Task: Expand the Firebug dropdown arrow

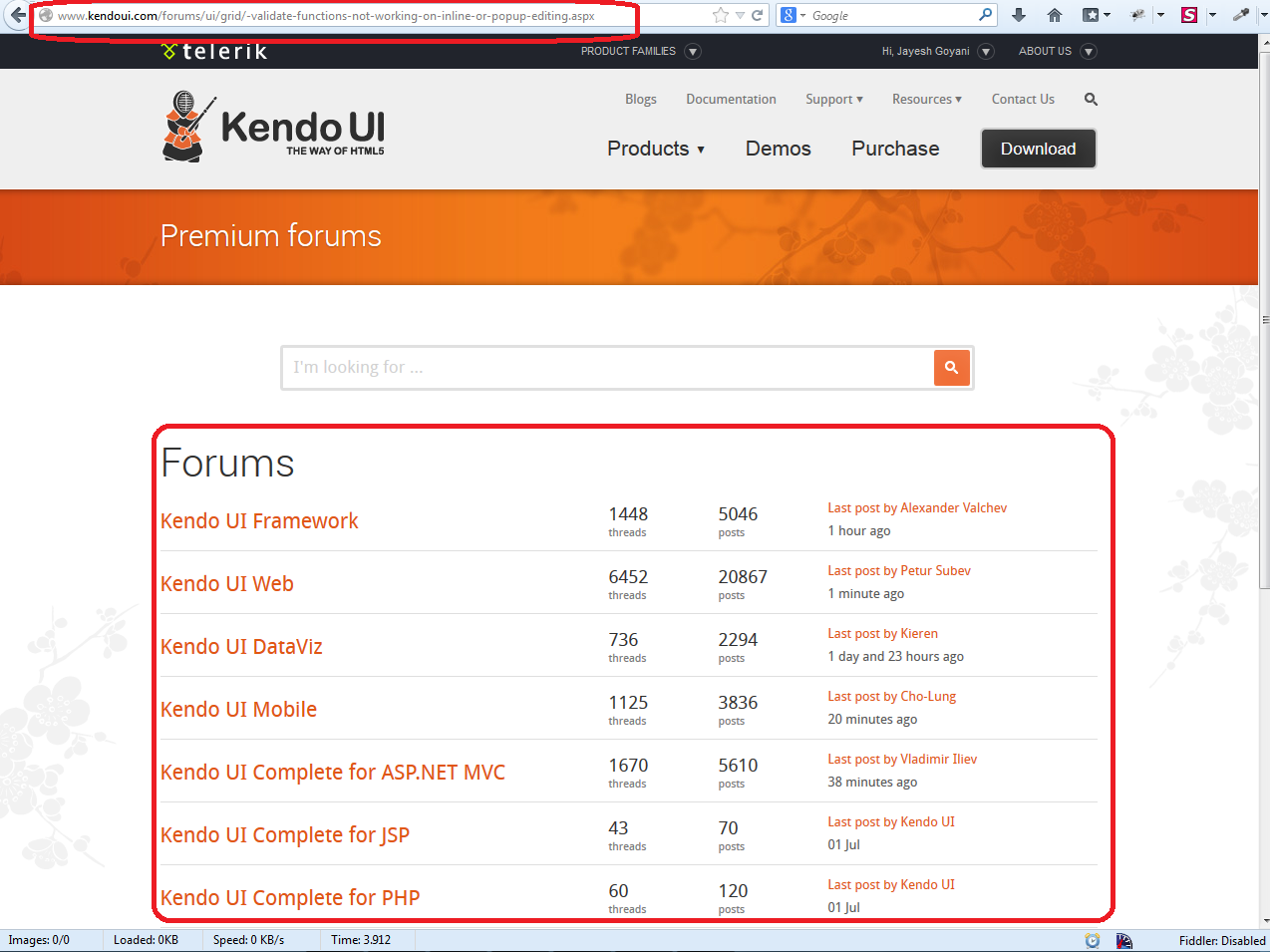Action: [x=1160, y=15]
